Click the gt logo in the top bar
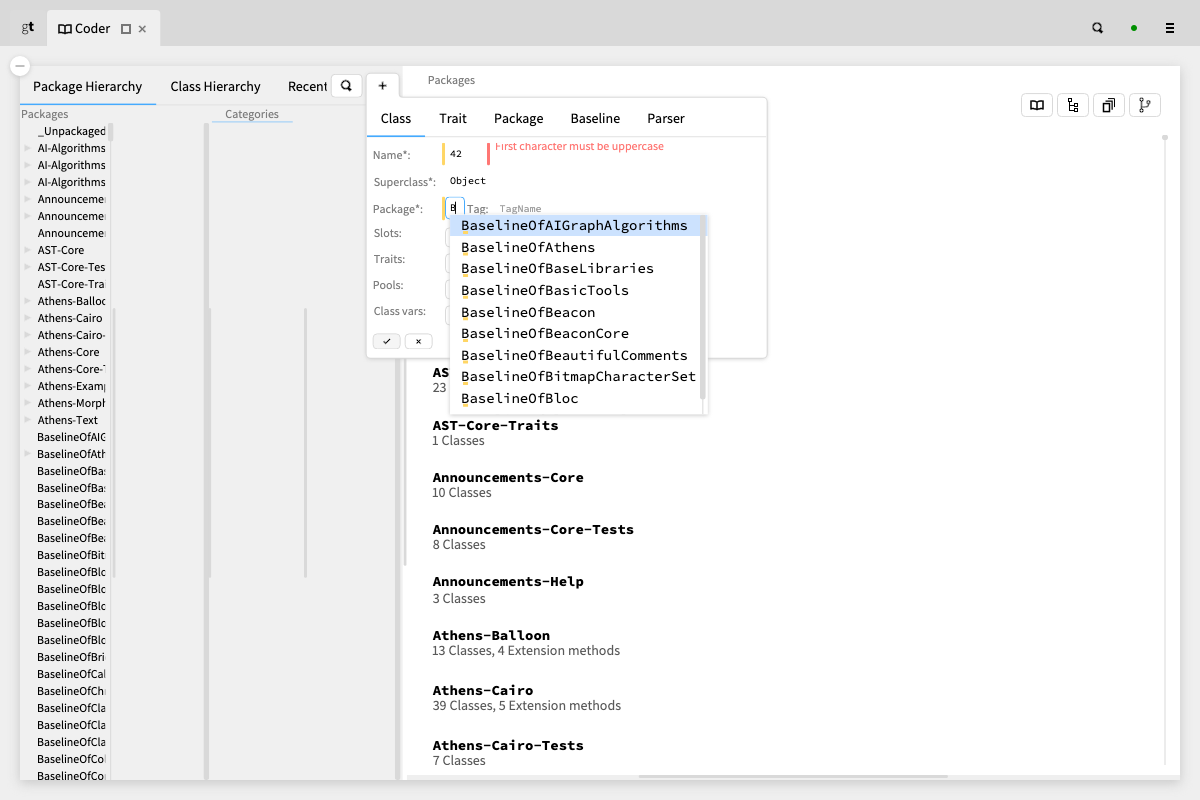Viewport: 1200px width, 800px height. [28, 28]
